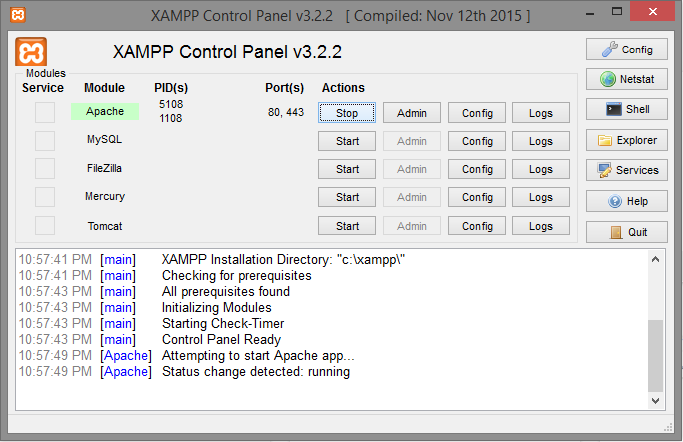Quit the XAMPP Control Panel

pyautogui.click(x=627, y=232)
